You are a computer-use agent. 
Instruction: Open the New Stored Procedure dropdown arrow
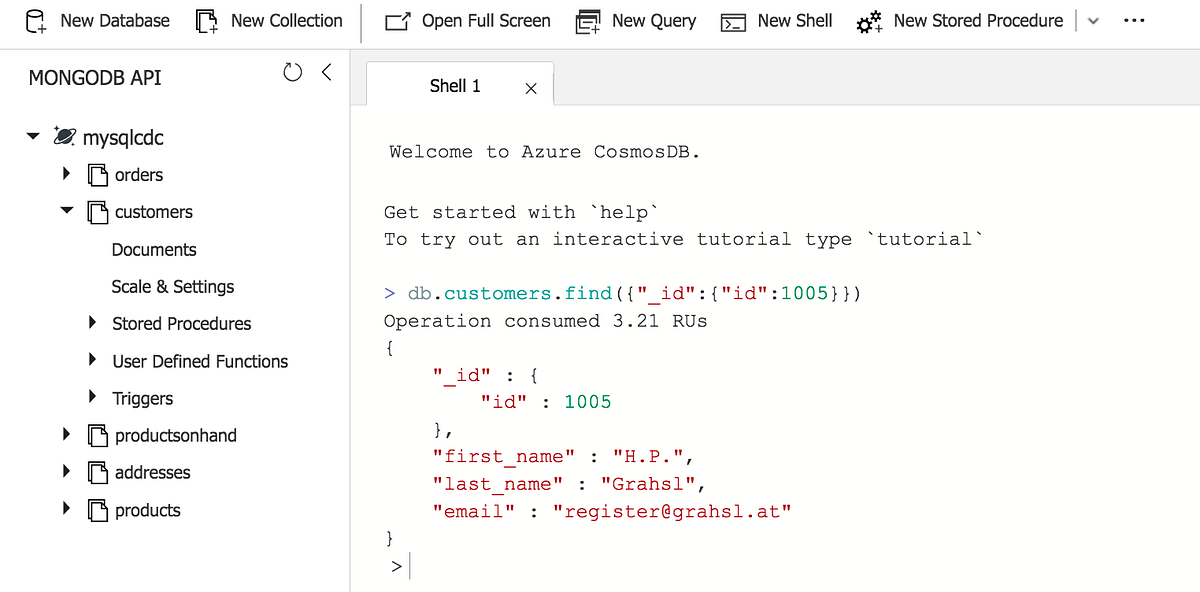coord(1094,20)
